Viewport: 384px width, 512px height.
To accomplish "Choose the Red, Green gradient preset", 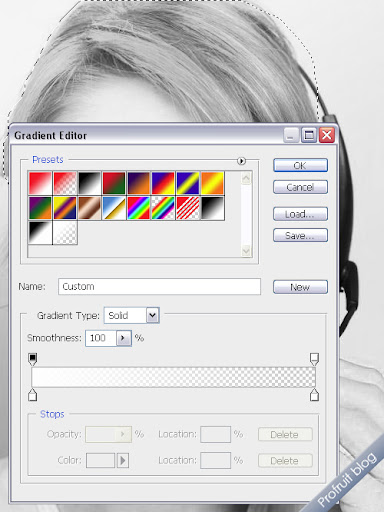I will 114,183.
